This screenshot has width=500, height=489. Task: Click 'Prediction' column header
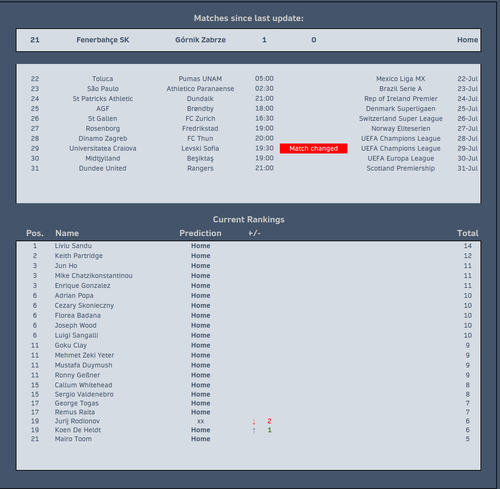pos(200,233)
